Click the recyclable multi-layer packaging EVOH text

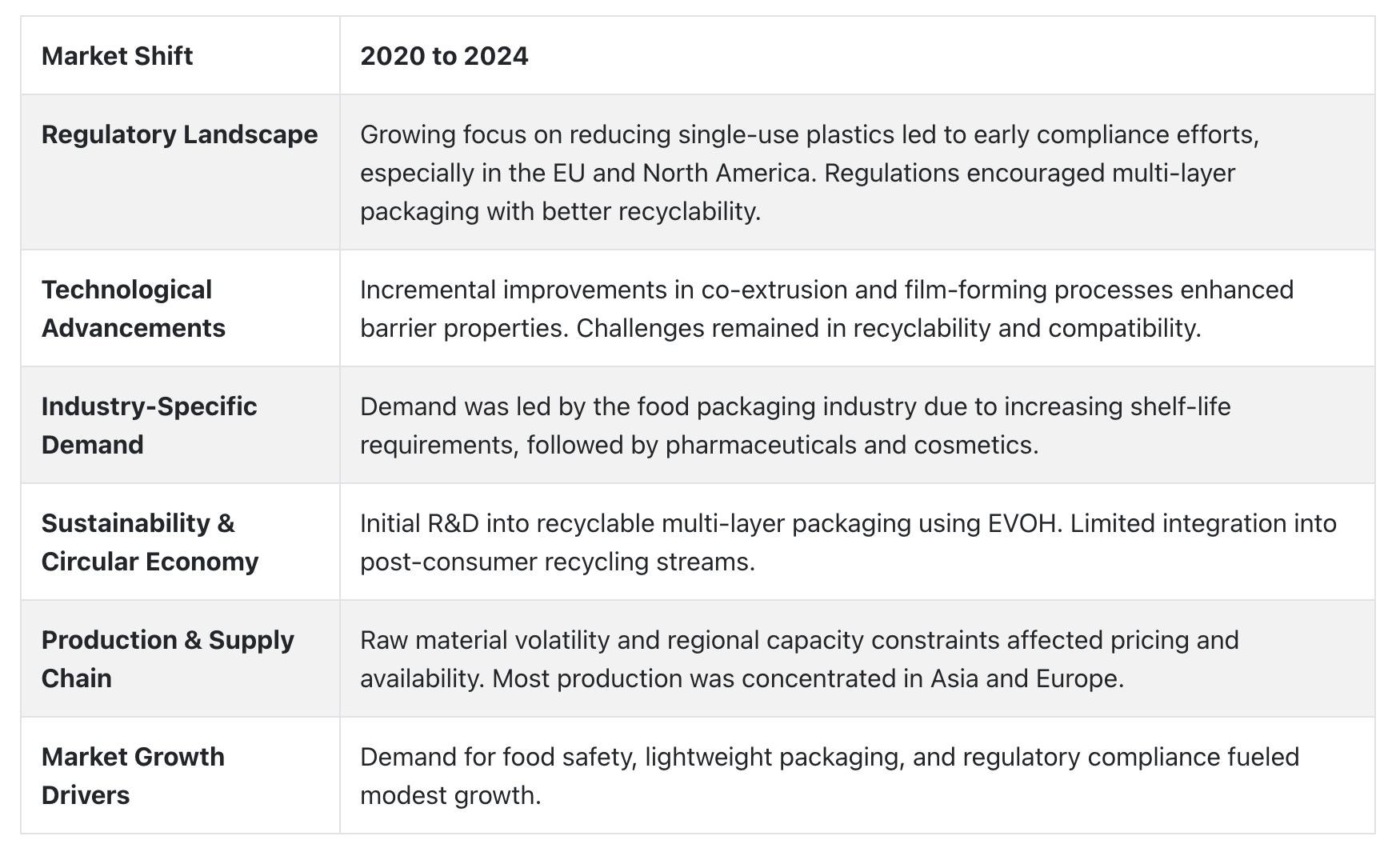point(848,542)
